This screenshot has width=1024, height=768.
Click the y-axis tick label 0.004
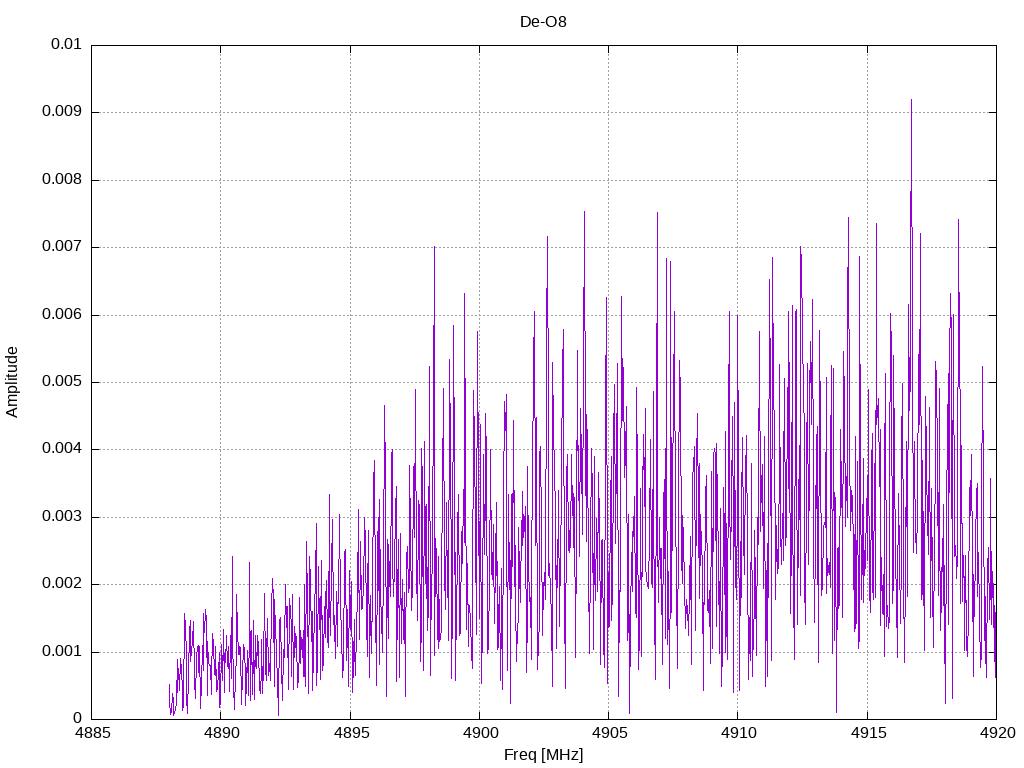click(62, 449)
